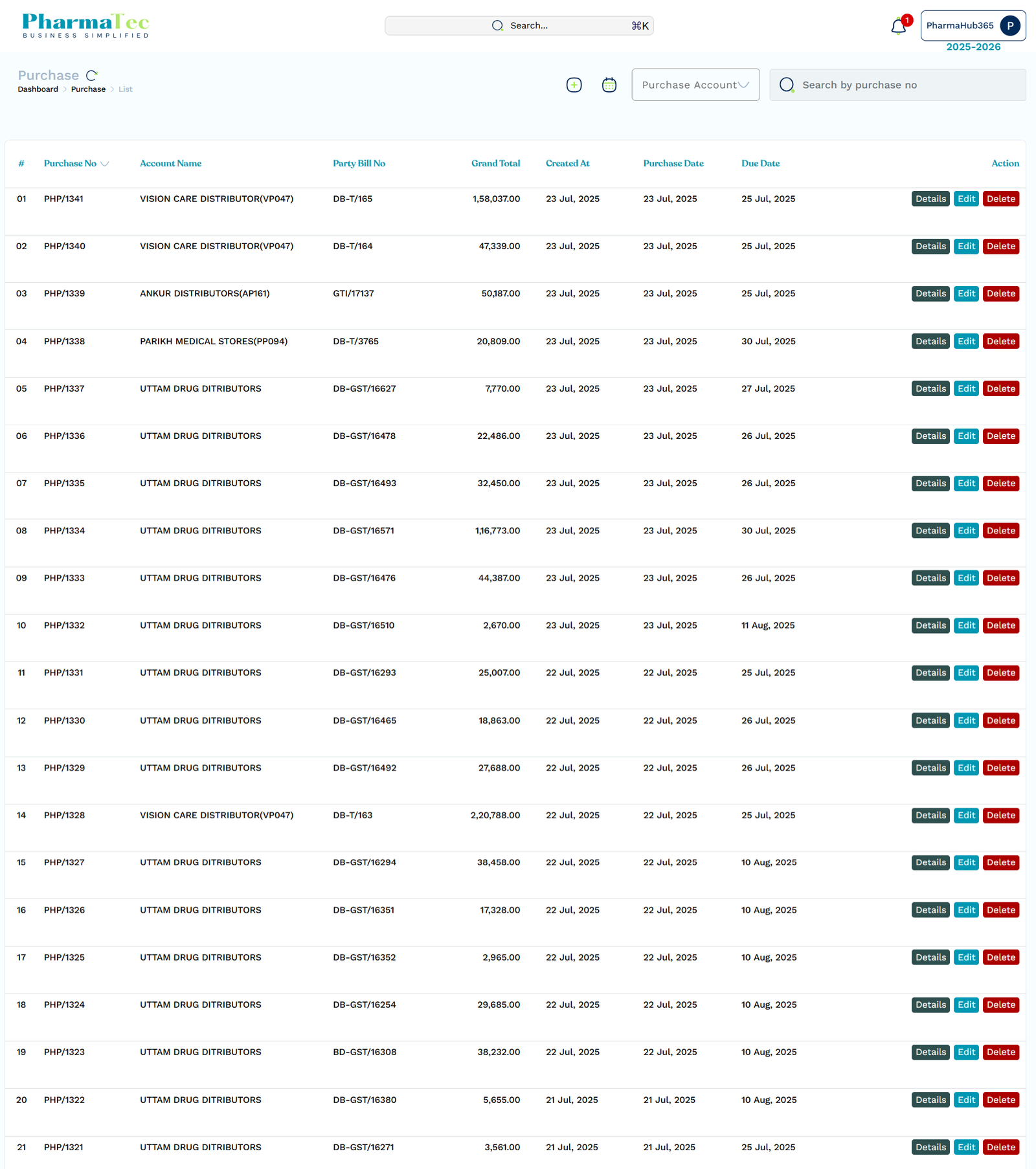Open Details for PHP/1332

coord(930,625)
